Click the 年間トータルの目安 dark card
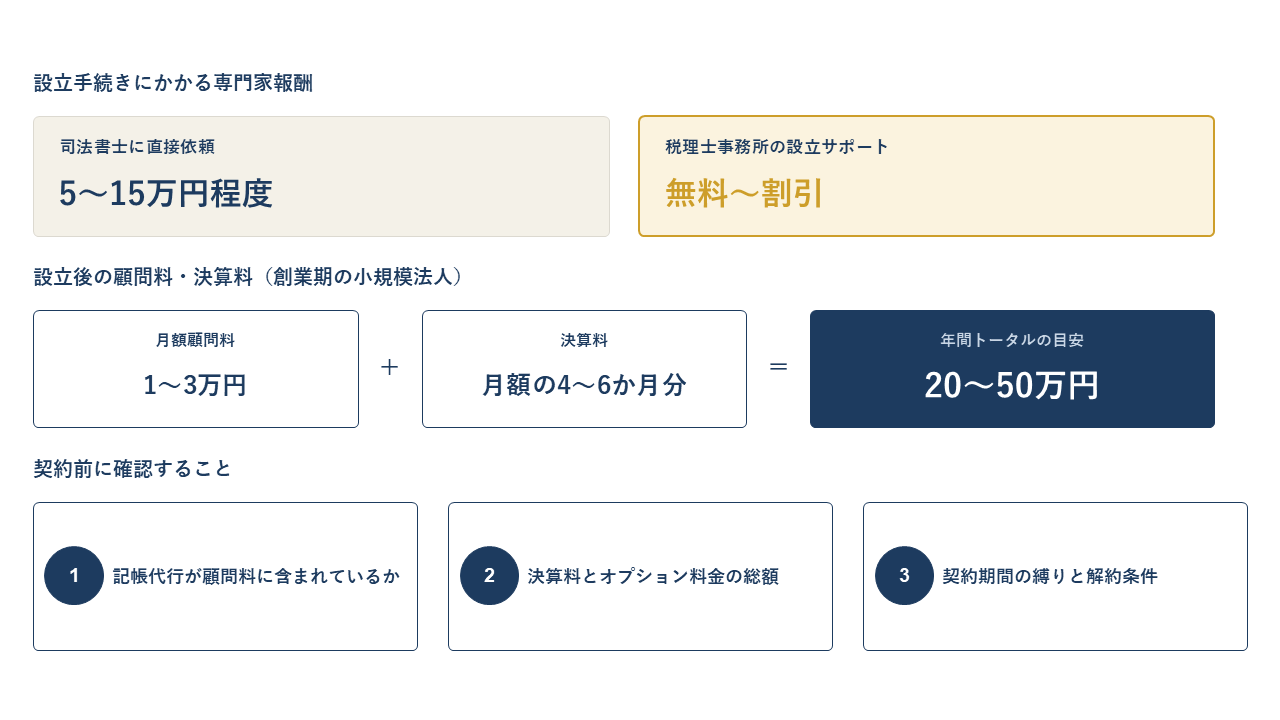 click(1012, 369)
